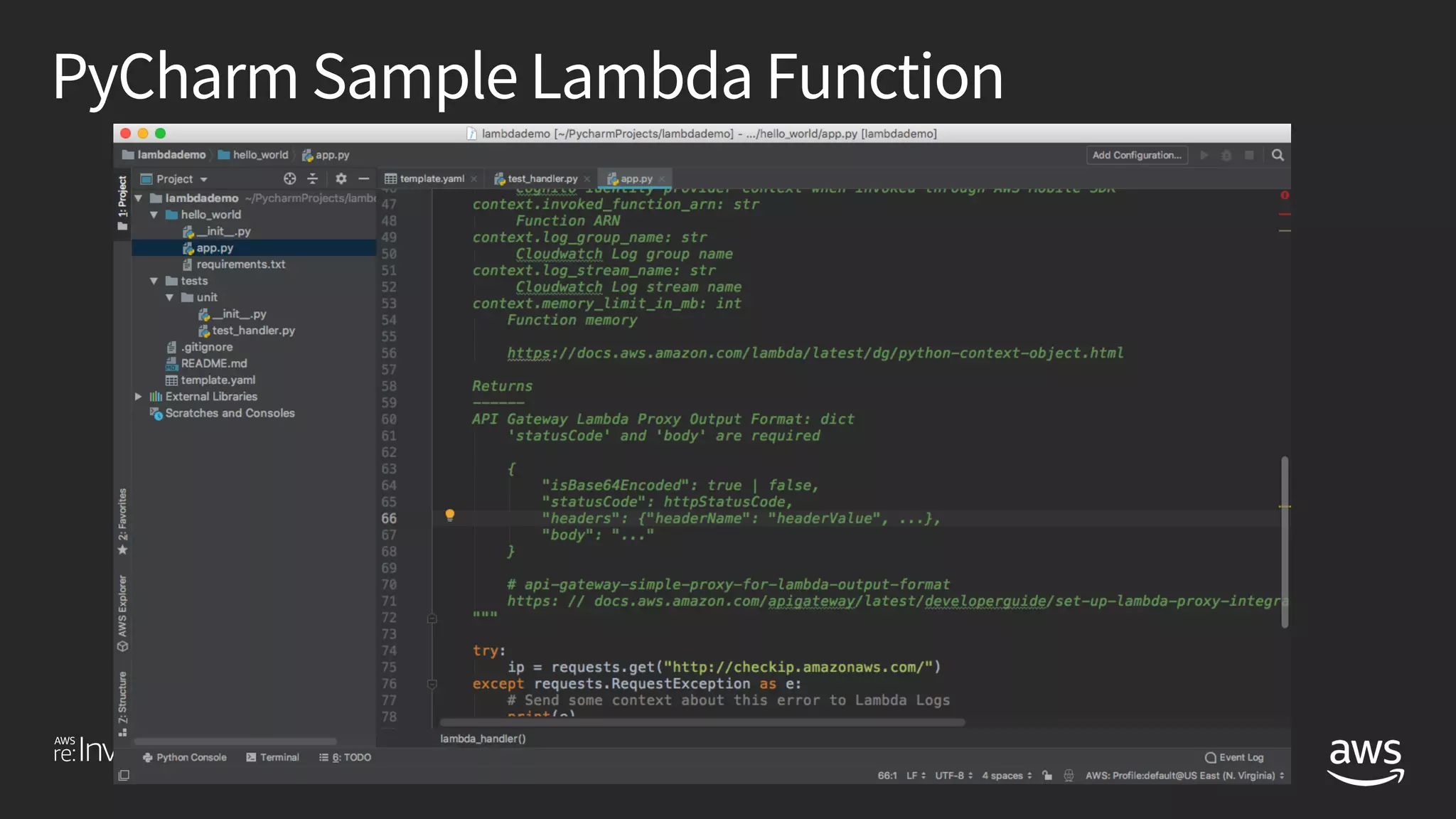Switch to the template.yaml tab
Image resolution: width=1456 pixels, height=819 pixels.
[x=431, y=178]
